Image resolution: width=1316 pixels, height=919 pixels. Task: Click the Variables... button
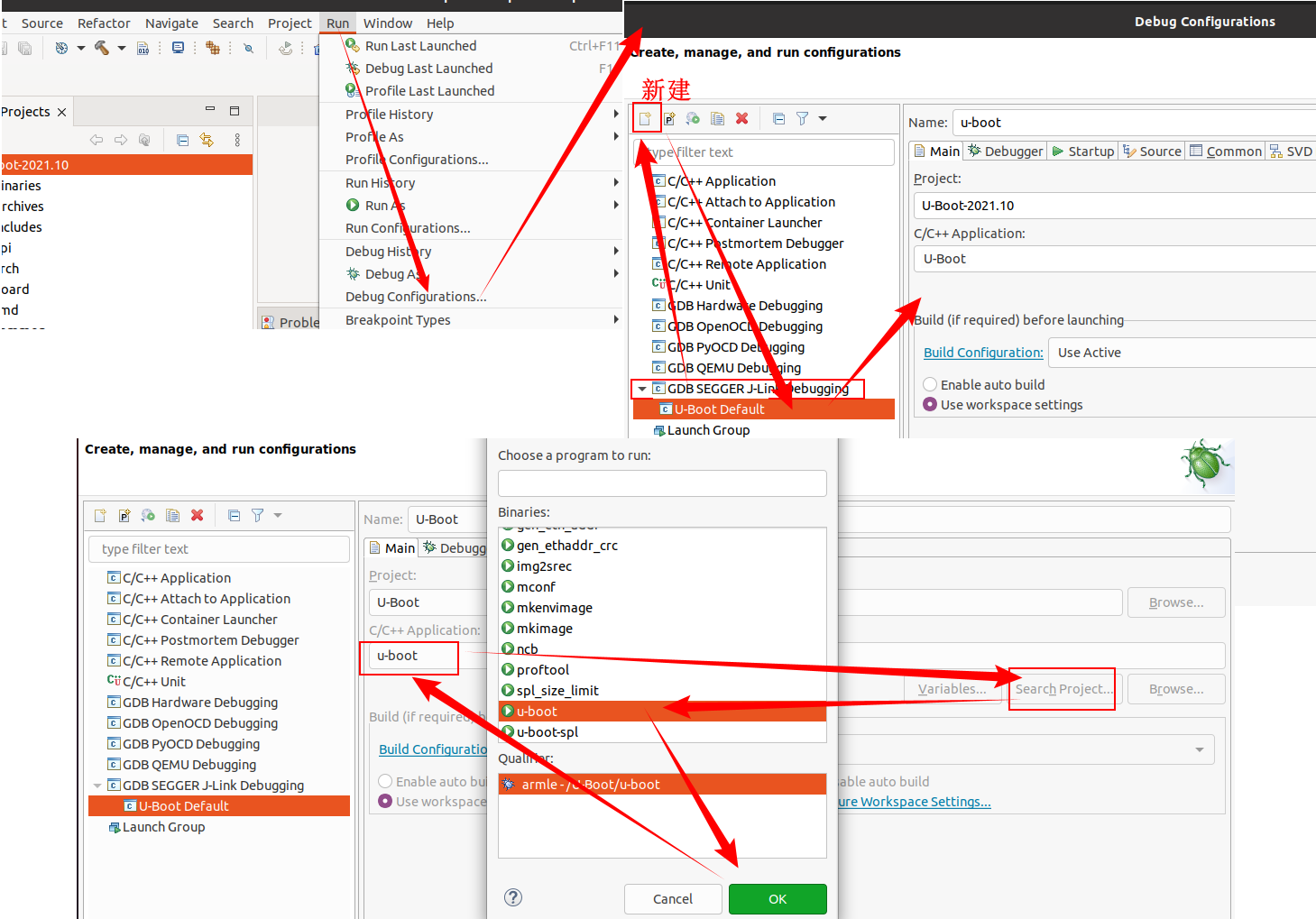coord(952,689)
